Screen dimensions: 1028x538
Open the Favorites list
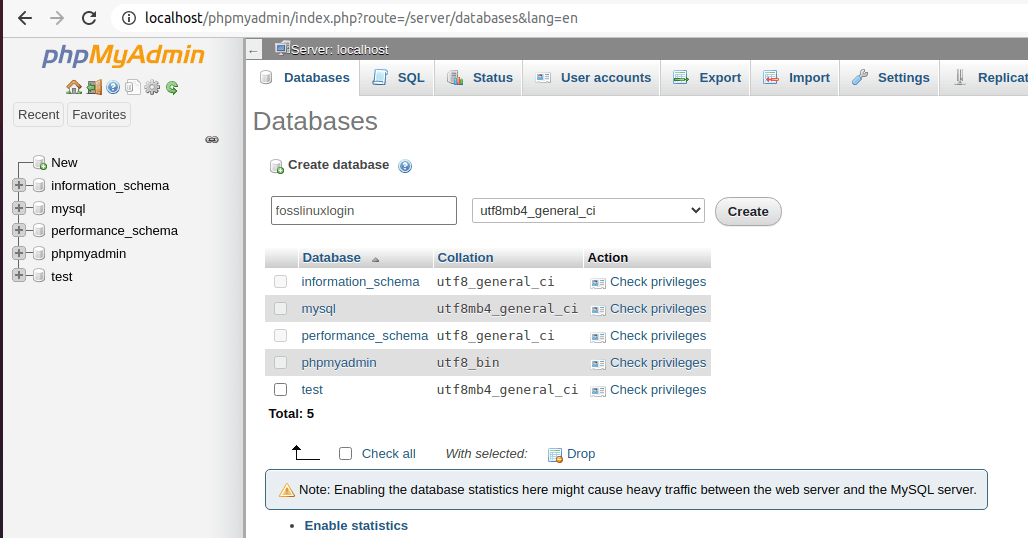99,115
